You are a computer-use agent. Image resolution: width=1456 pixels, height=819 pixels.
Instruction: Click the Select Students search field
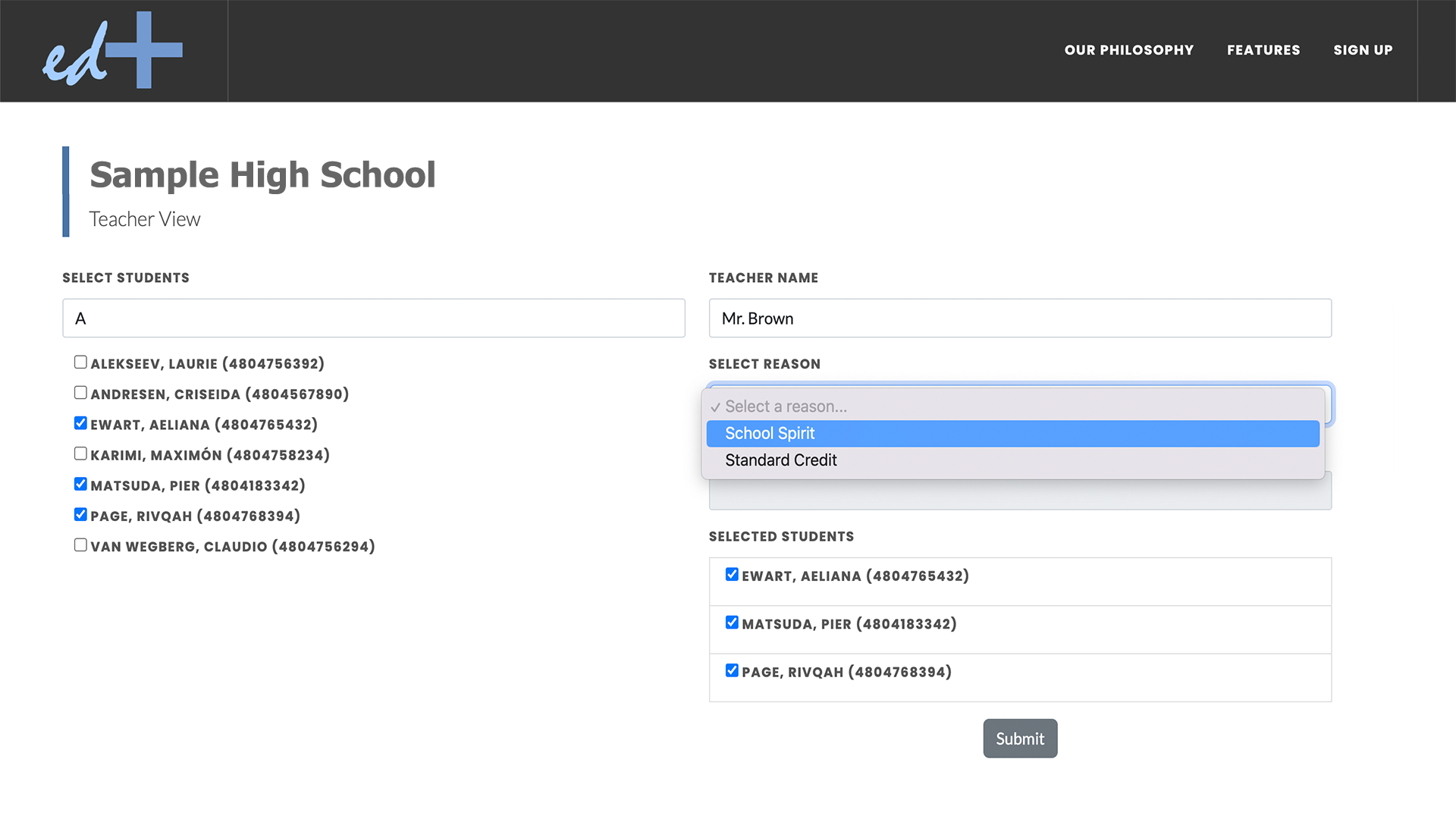click(x=373, y=318)
